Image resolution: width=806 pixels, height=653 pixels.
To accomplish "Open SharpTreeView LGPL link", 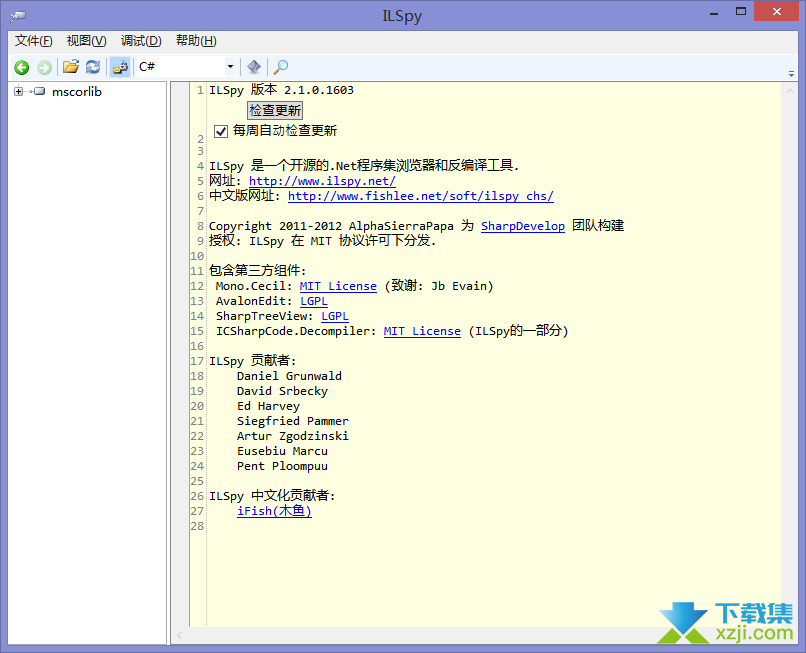I will (335, 316).
